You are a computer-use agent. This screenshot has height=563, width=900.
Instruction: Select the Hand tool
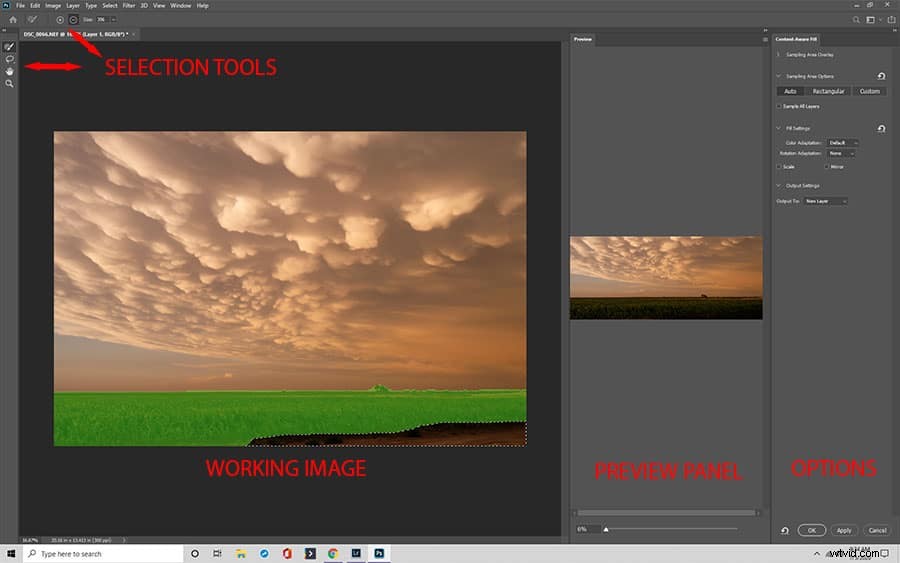click(9, 71)
